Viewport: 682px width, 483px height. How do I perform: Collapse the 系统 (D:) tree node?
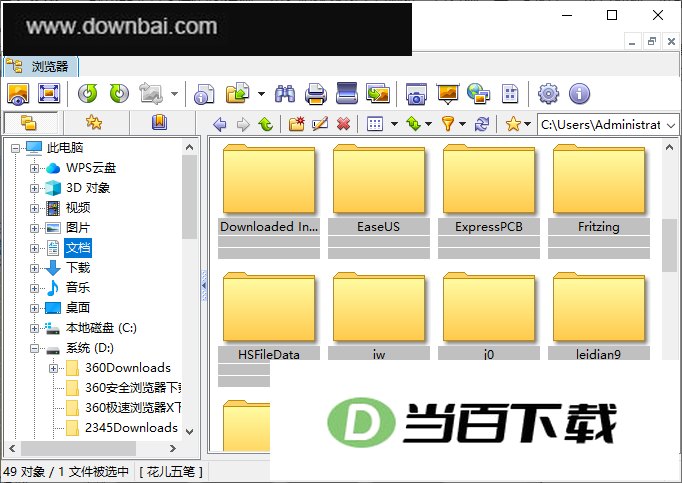pos(34,349)
